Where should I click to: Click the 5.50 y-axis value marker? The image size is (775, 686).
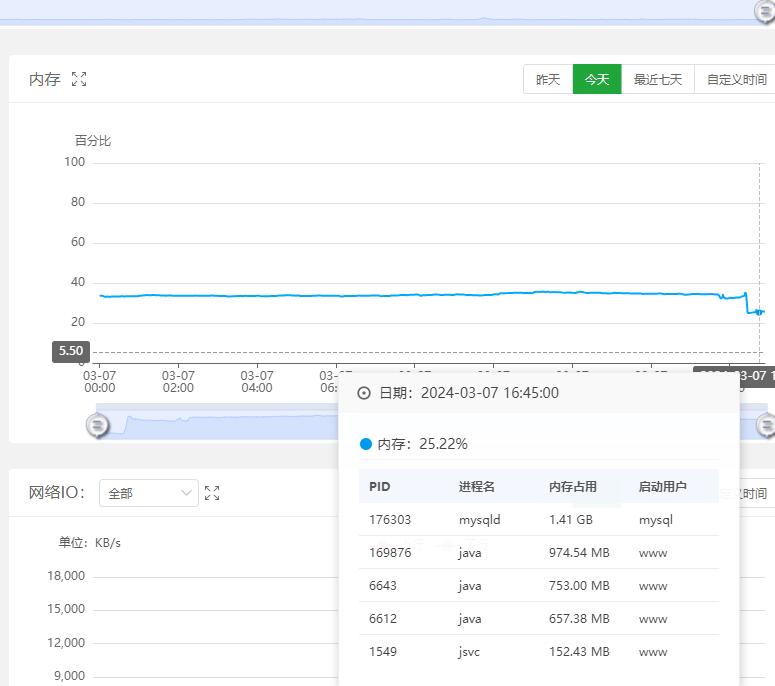[71, 351]
